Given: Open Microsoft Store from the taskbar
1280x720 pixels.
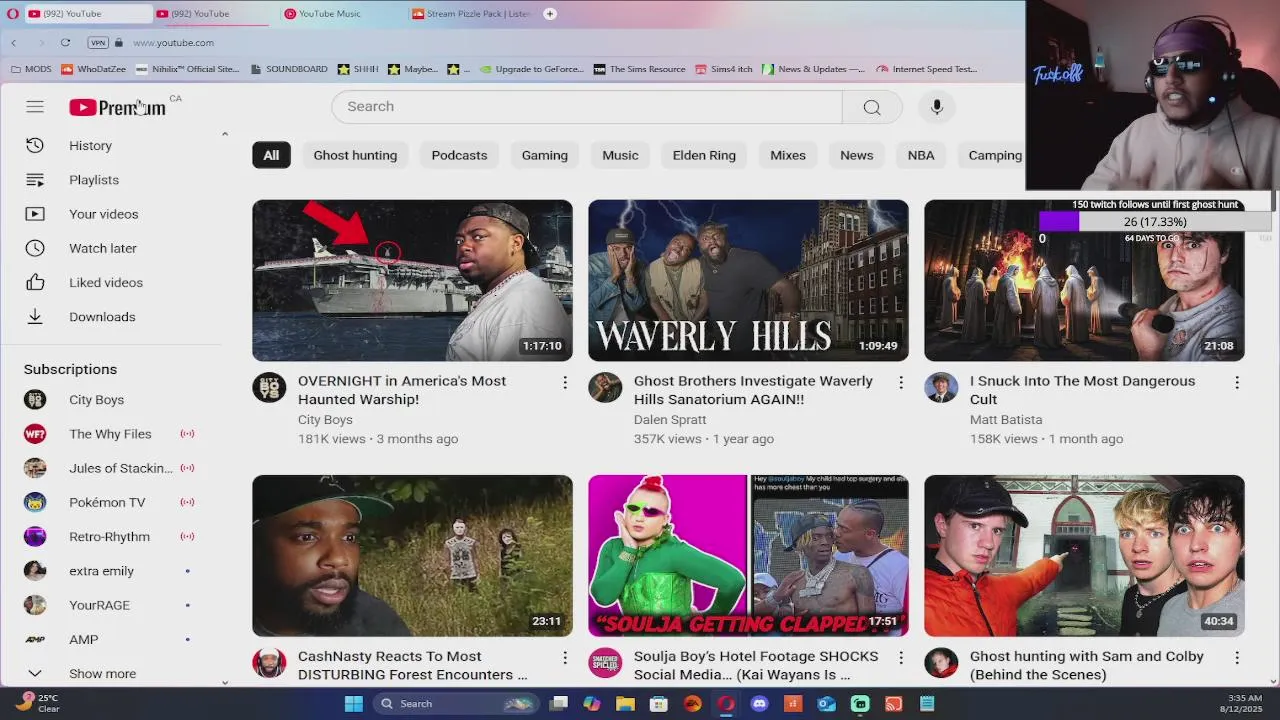Looking at the screenshot, I should click(659, 704).
